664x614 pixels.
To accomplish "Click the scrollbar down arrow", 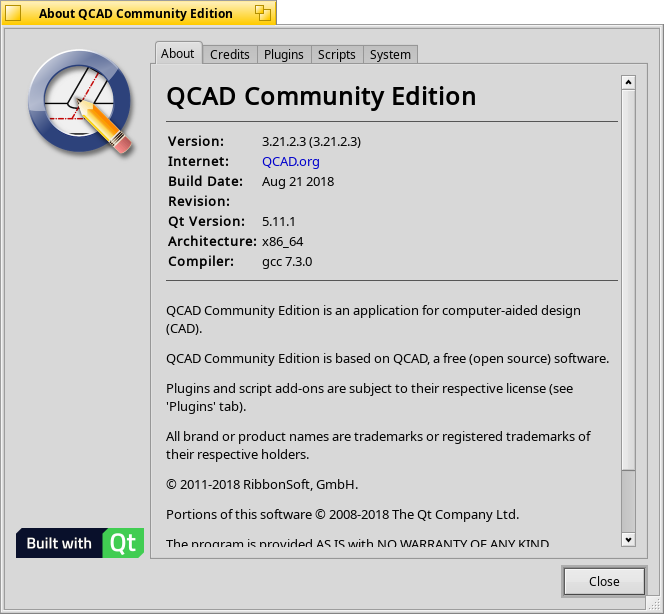I will pyautogui.click(x=628, y=539).
